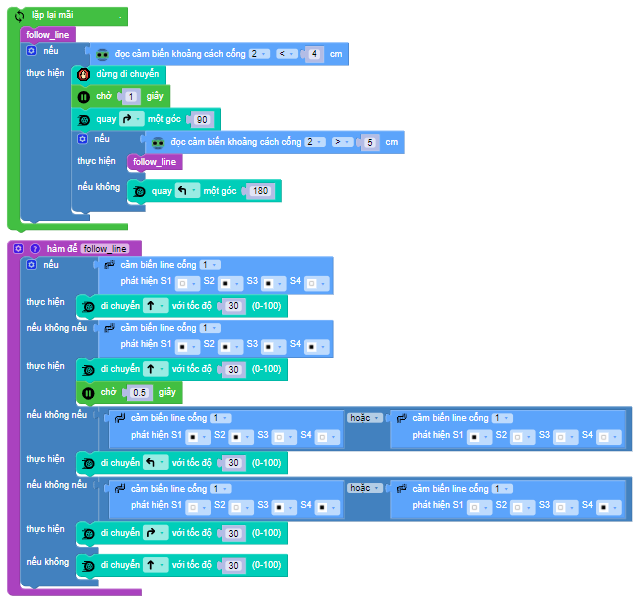Click robot icon on final 'nếu không' di chuyển block
Image resolution: width=638 pixels, height=603 pixels.
tap(88, 566)
